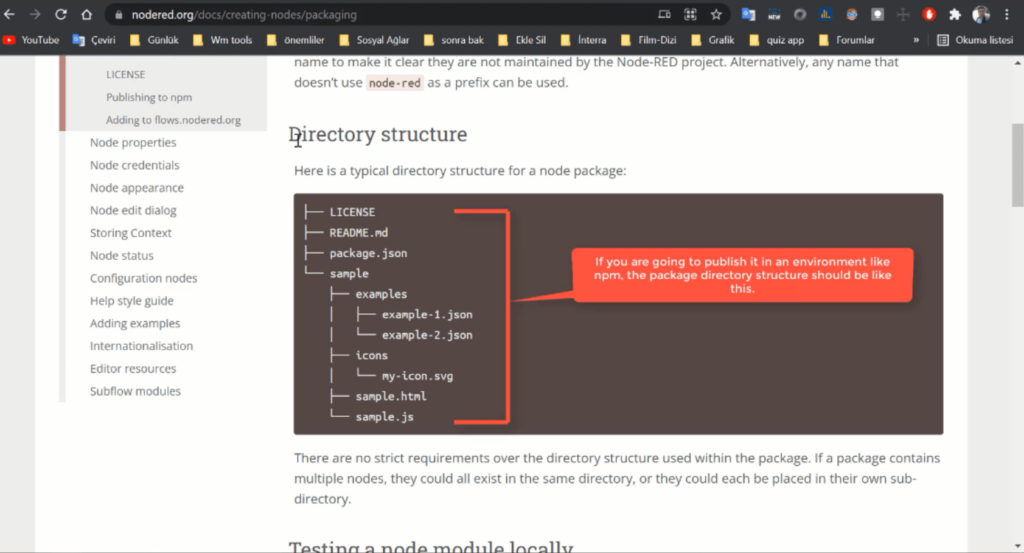Open Help style guide docs page

132,300
